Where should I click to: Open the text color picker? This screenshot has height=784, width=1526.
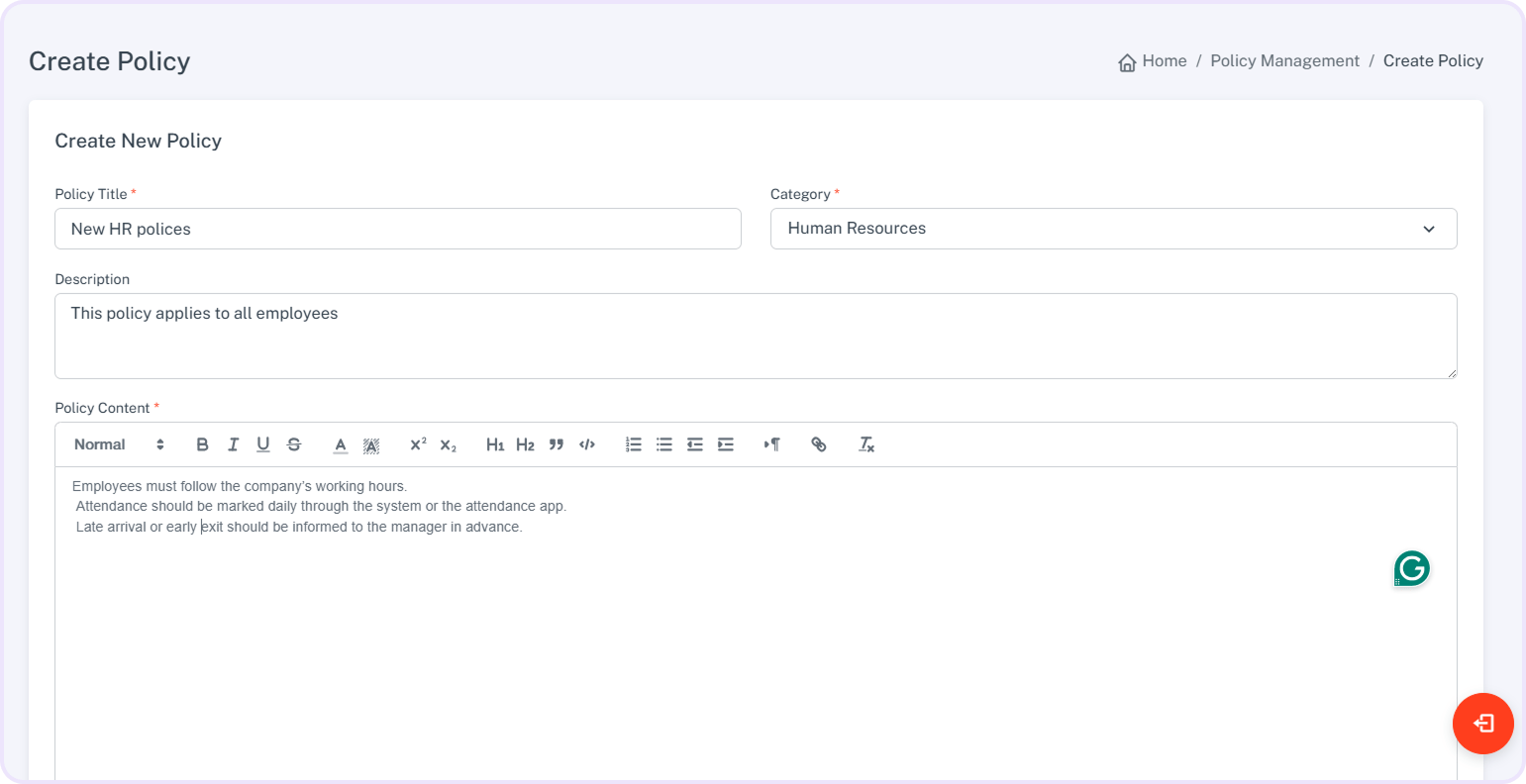pos(341,444)
